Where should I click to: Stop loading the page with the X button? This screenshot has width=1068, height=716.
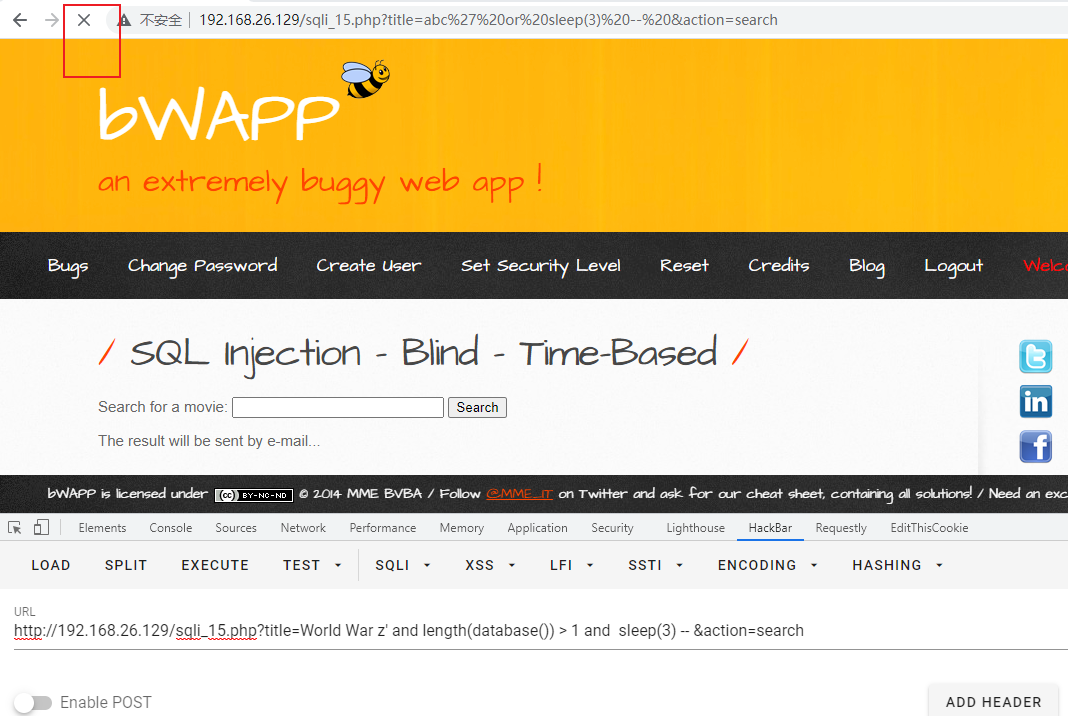(84, 20)
